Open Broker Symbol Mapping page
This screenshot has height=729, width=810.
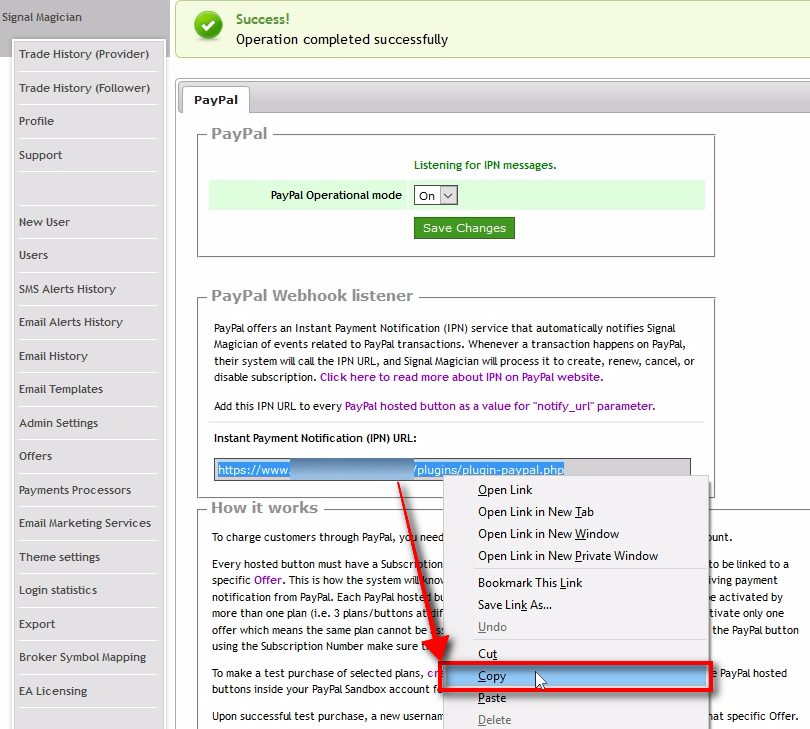pyautogui.click(x=82, y=657)
